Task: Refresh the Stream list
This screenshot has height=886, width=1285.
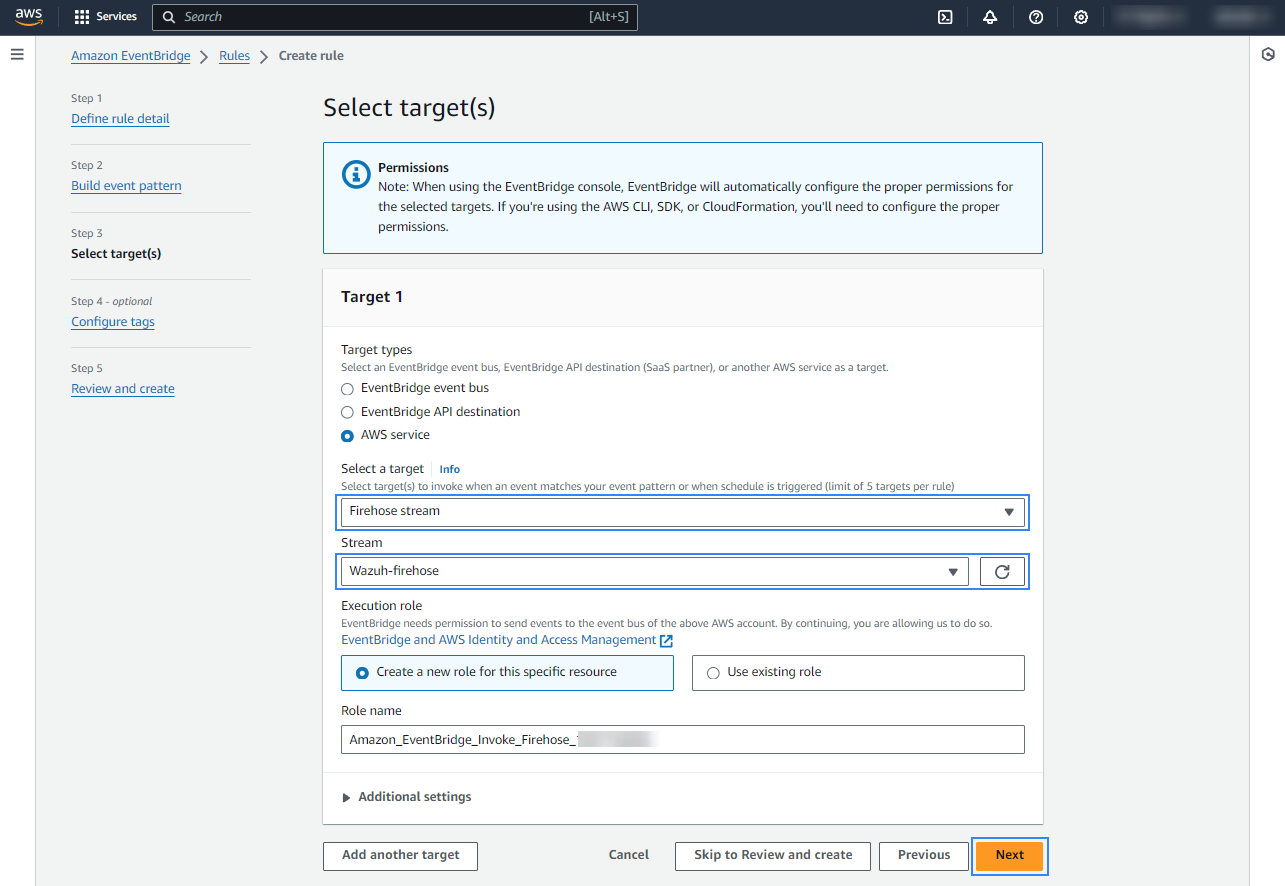Action: pos(1002,571)
